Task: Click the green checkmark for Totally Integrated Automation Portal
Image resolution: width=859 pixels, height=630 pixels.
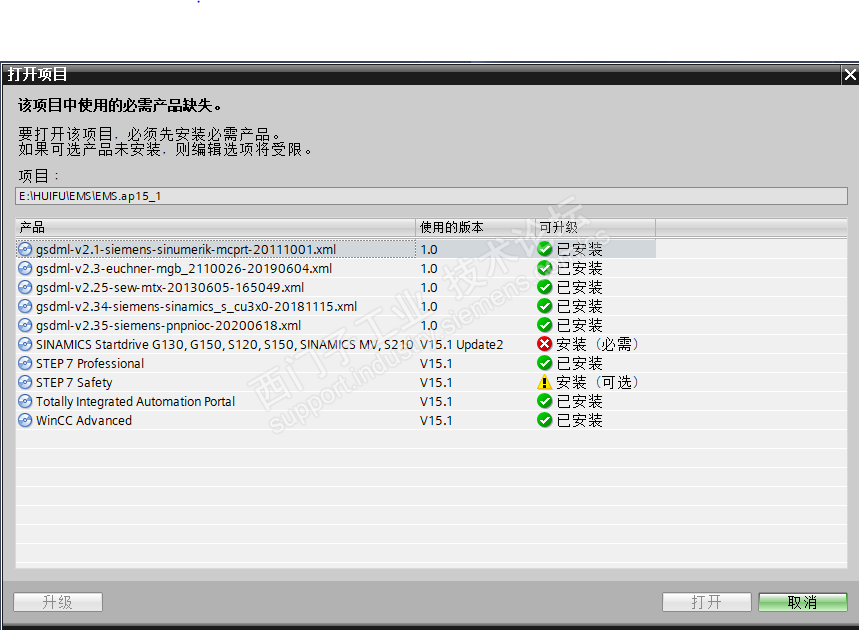Action: 545,401
